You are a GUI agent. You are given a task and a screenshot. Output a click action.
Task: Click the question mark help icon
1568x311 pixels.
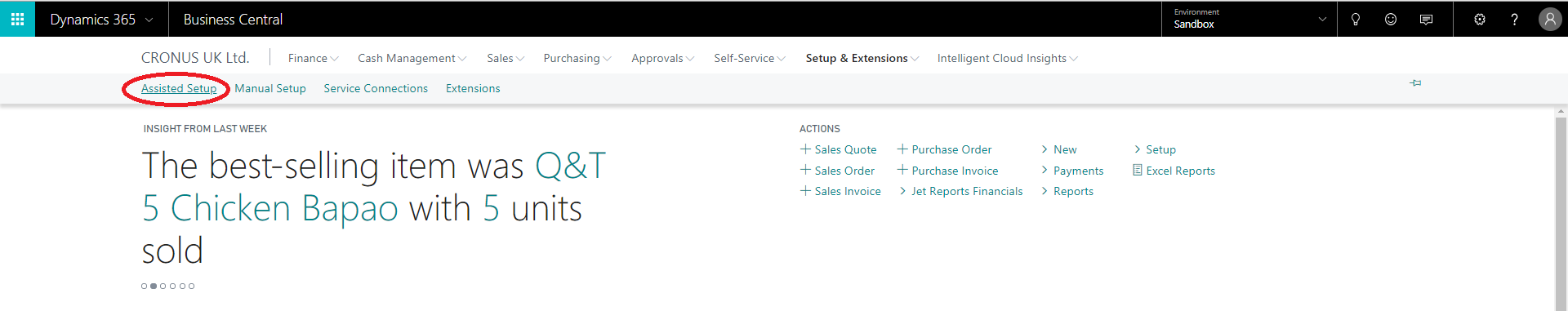pos(1515,20)
